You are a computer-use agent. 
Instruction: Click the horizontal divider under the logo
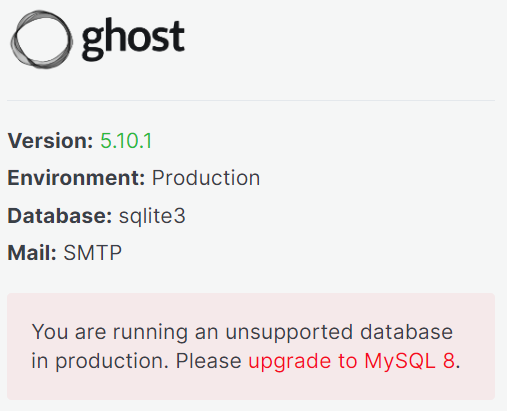click(251, 100)
